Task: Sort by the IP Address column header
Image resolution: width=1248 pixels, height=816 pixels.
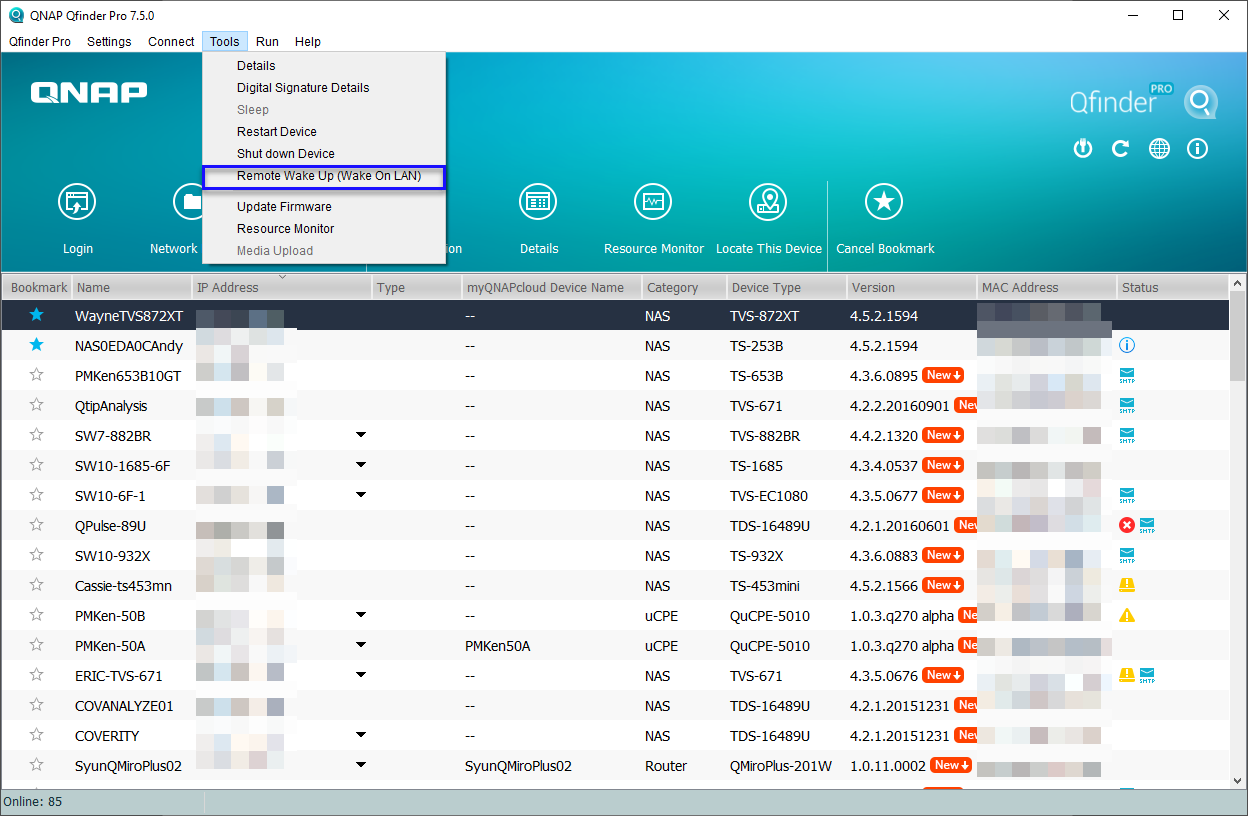Action: pyautogui.click(x=281, y=288)
